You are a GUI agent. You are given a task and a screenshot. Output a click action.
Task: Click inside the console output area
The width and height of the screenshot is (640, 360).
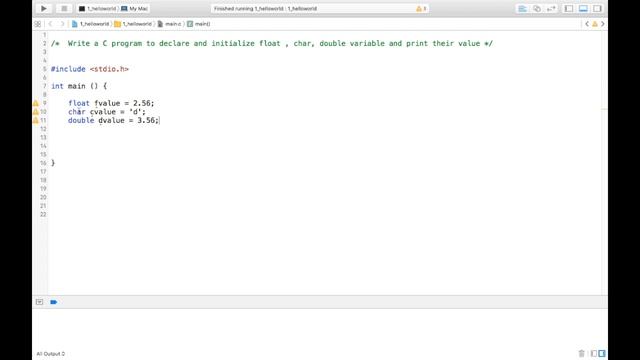tap(320, 329)
